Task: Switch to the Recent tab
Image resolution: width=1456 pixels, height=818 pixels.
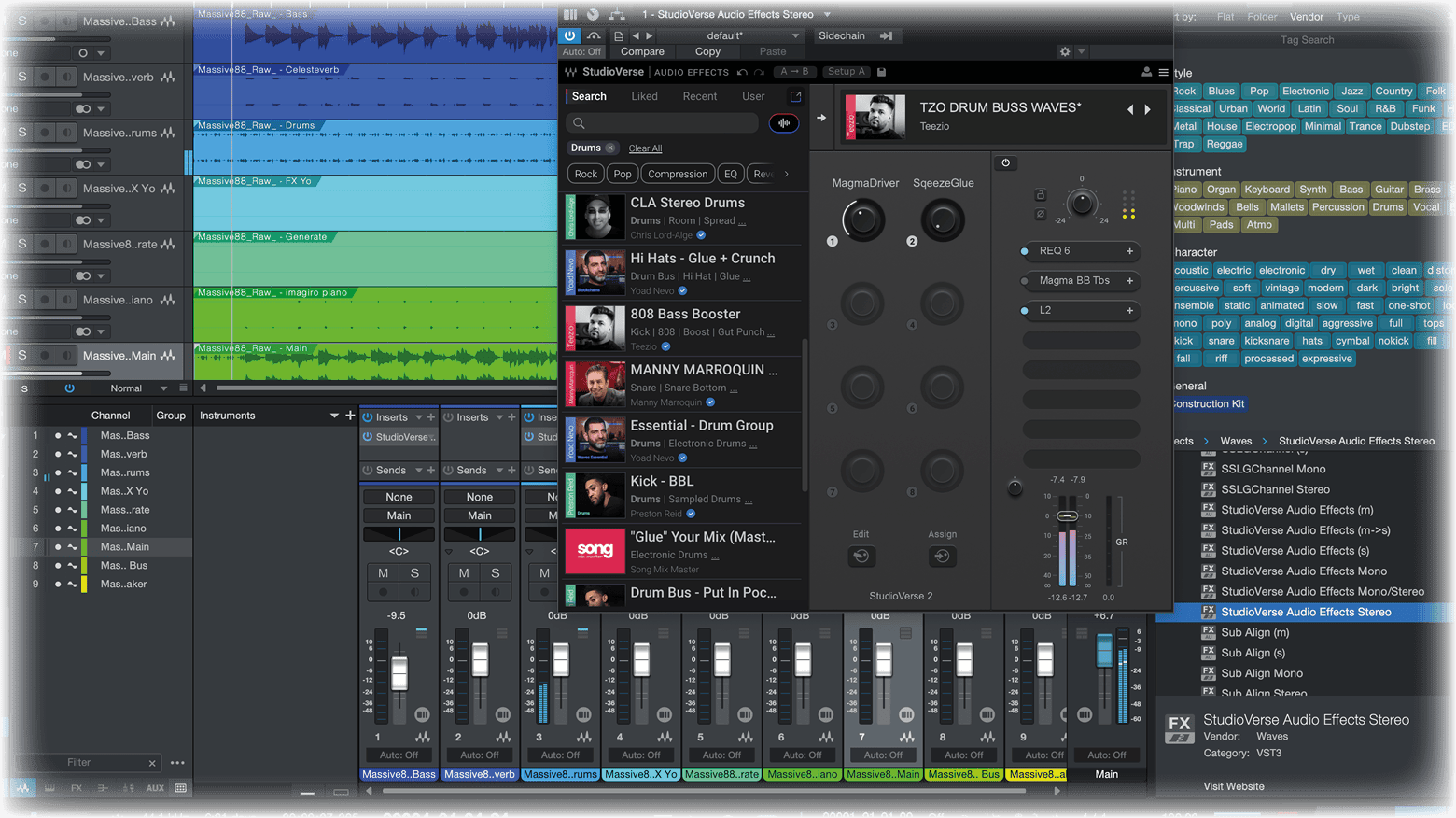Action: [700, 96]
